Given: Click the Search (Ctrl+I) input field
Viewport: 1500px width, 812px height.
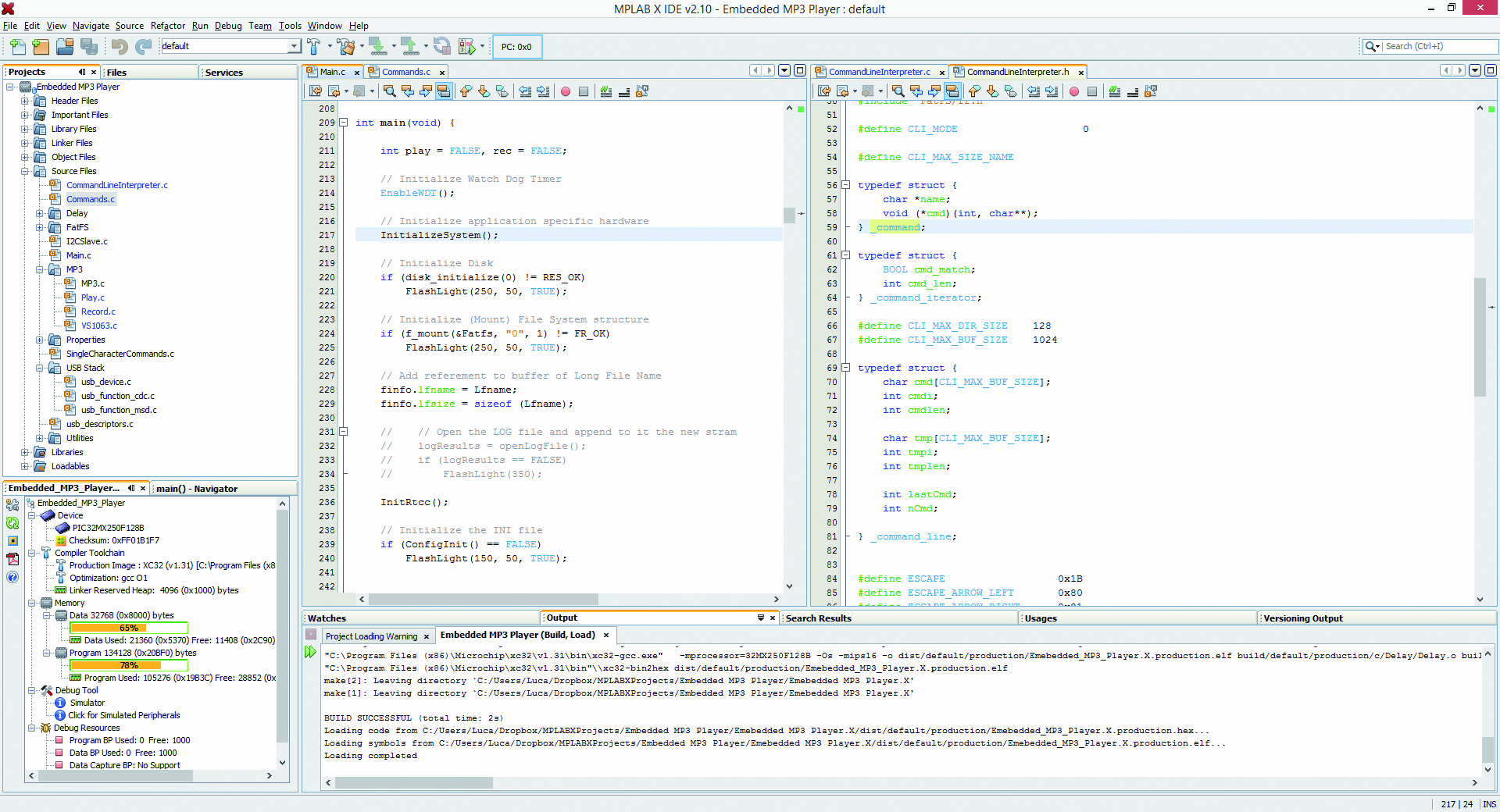Looking at the screenshot, I should coord(1438,46).
